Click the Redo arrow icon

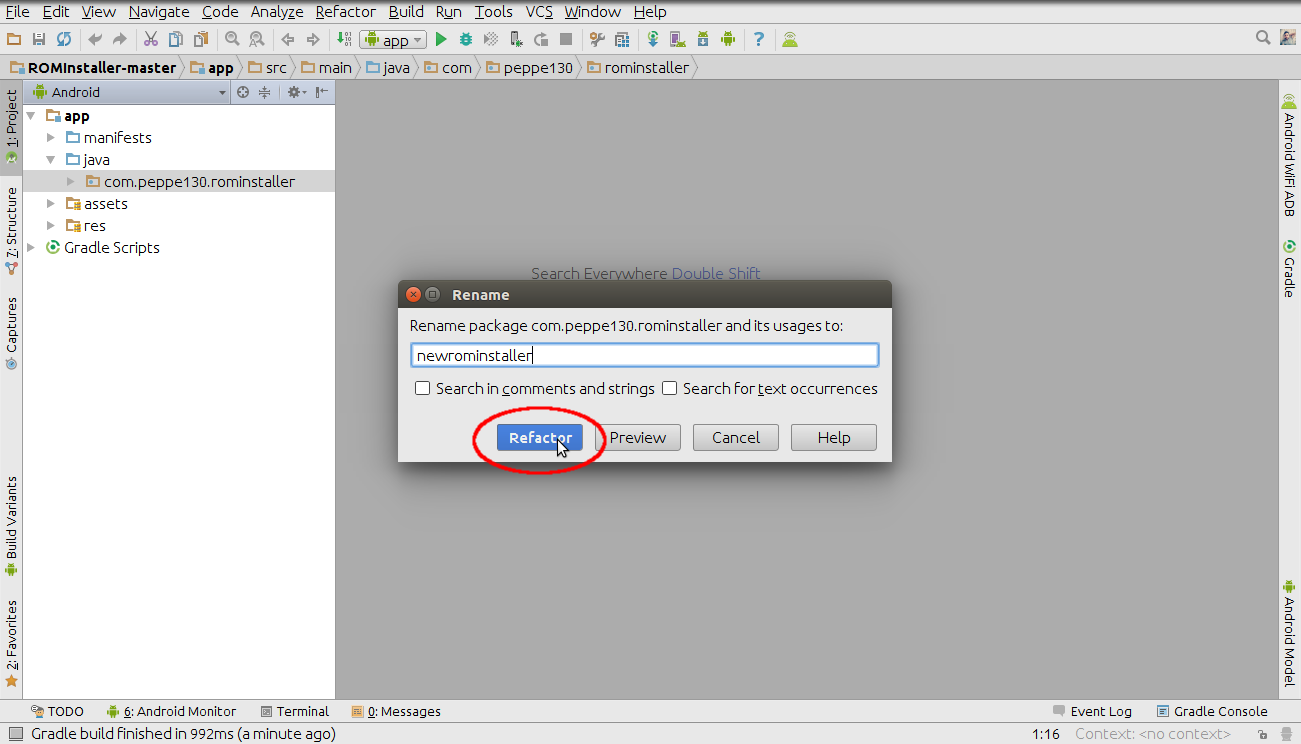(120, 39)
